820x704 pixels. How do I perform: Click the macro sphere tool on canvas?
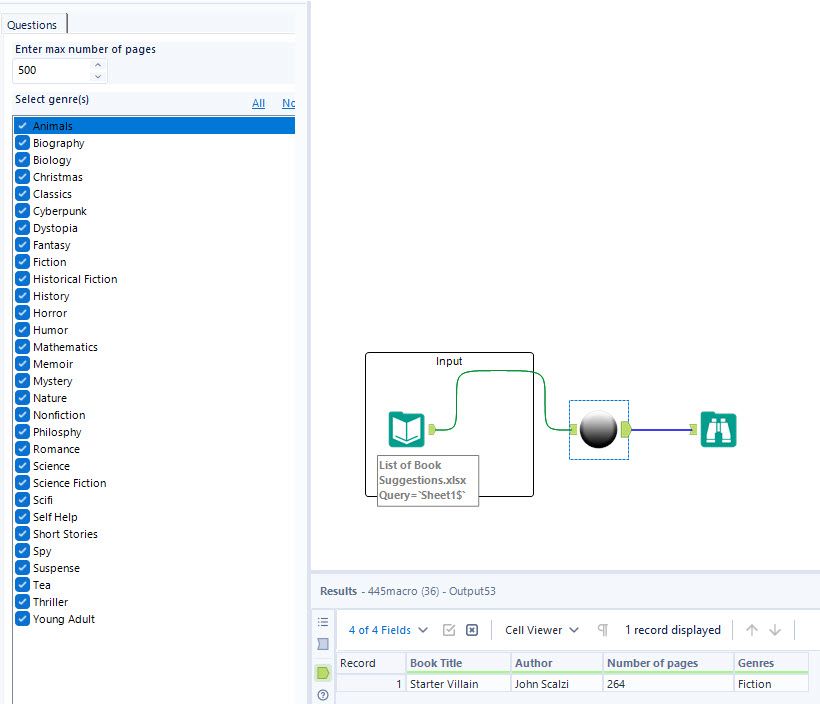point(598,429)
